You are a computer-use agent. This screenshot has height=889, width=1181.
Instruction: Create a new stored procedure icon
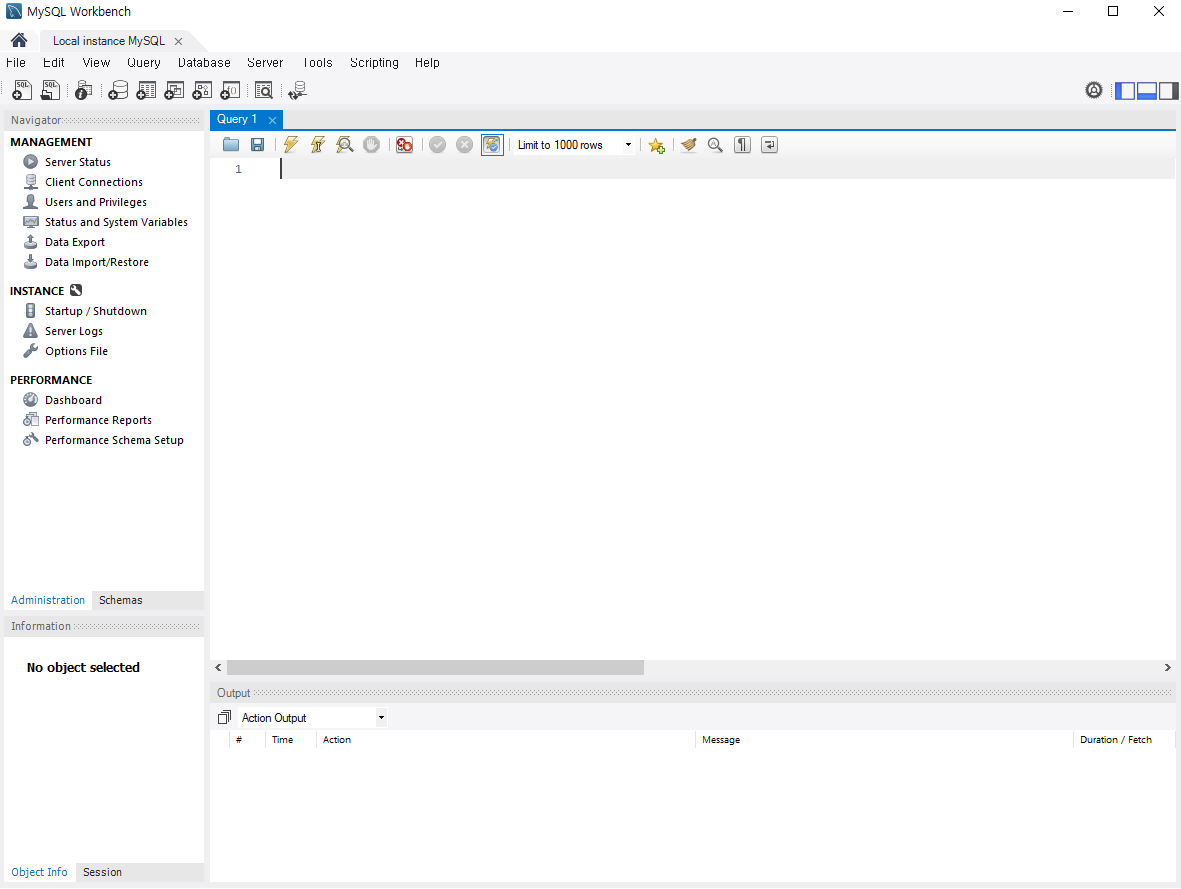[x=202, y=90]
